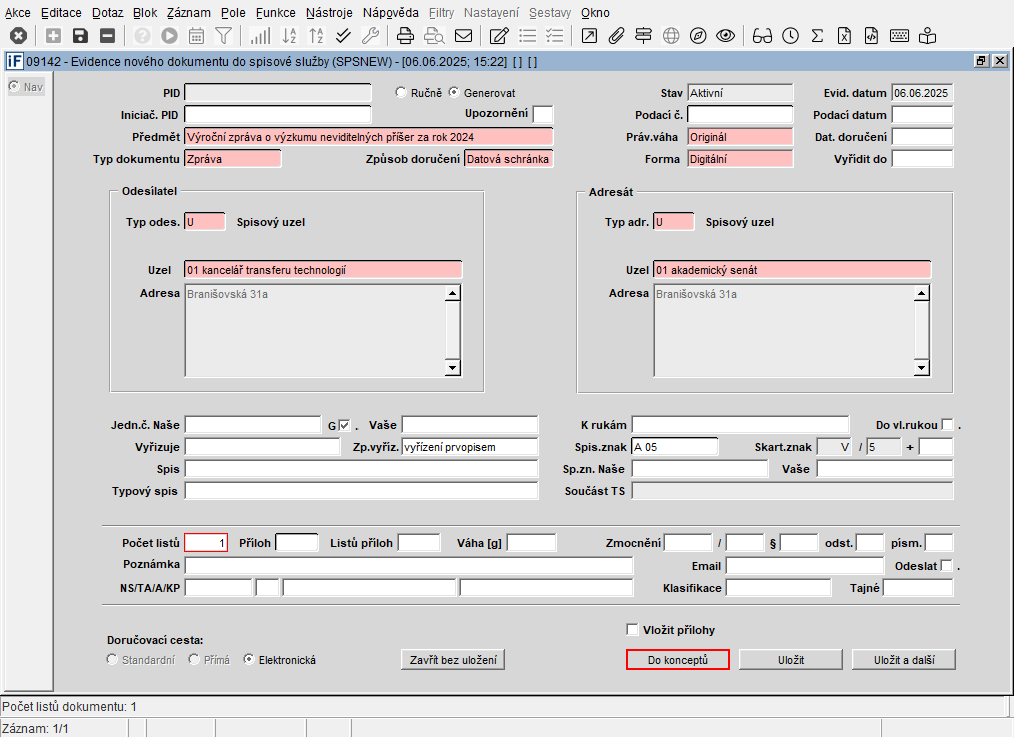Click the octagonal close form icon

(x=18, y=36)
